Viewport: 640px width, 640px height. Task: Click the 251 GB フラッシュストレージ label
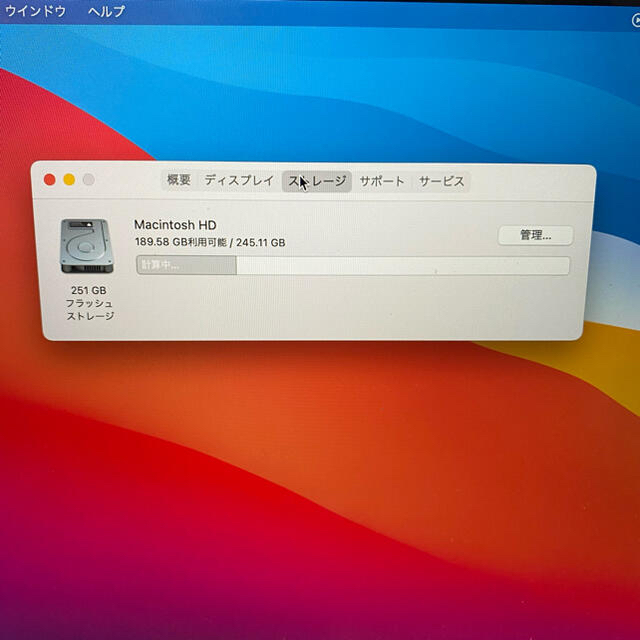click(89, 303)
